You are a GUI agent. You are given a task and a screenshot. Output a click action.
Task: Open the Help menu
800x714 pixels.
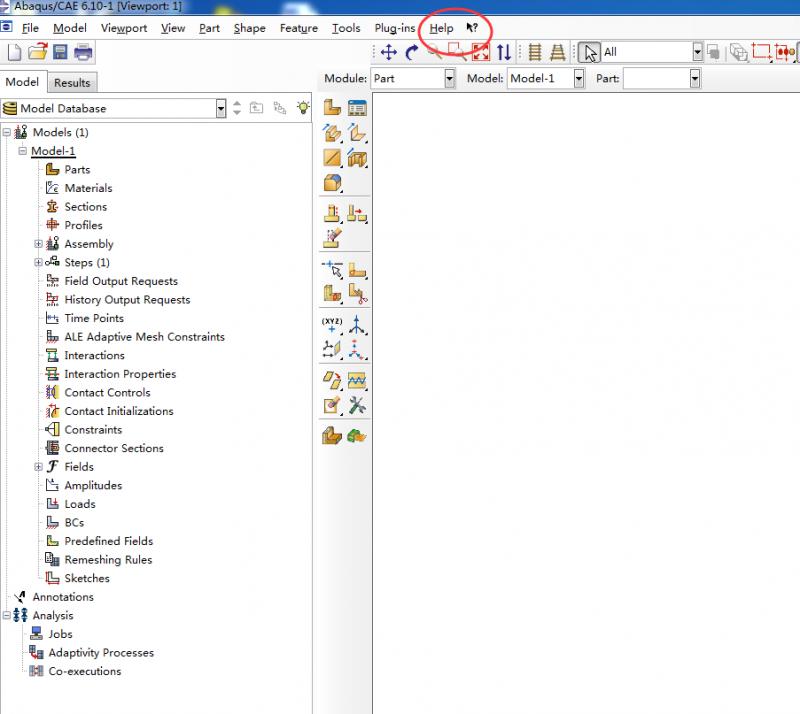[x=441, y=28]
